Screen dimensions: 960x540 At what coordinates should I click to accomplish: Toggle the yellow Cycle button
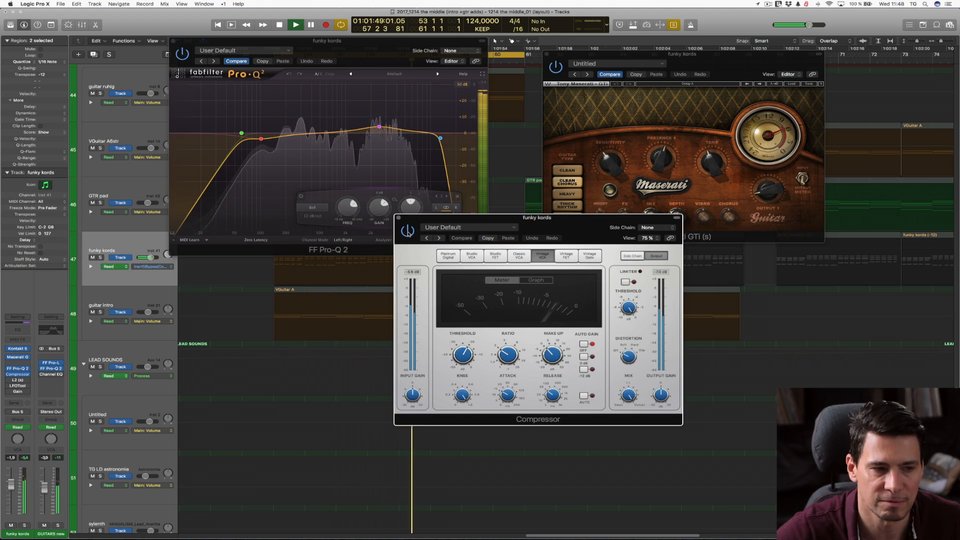341,25
